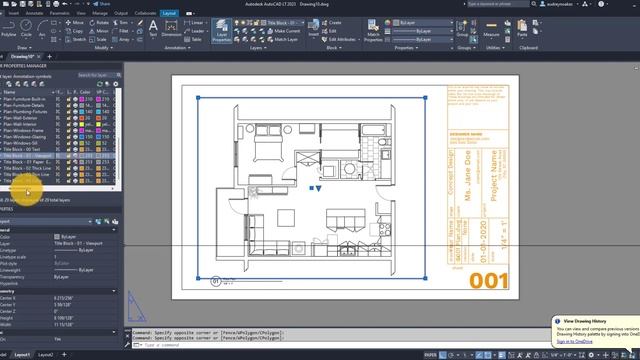Select the Text annotation tool
The width and height of the screenshot is (640, 360).
tap(153, 29)
